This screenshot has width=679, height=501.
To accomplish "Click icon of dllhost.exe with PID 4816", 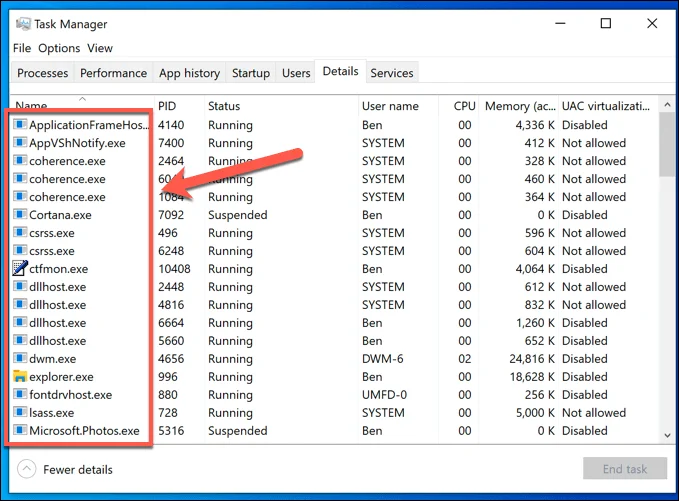I will coord(20,304).
